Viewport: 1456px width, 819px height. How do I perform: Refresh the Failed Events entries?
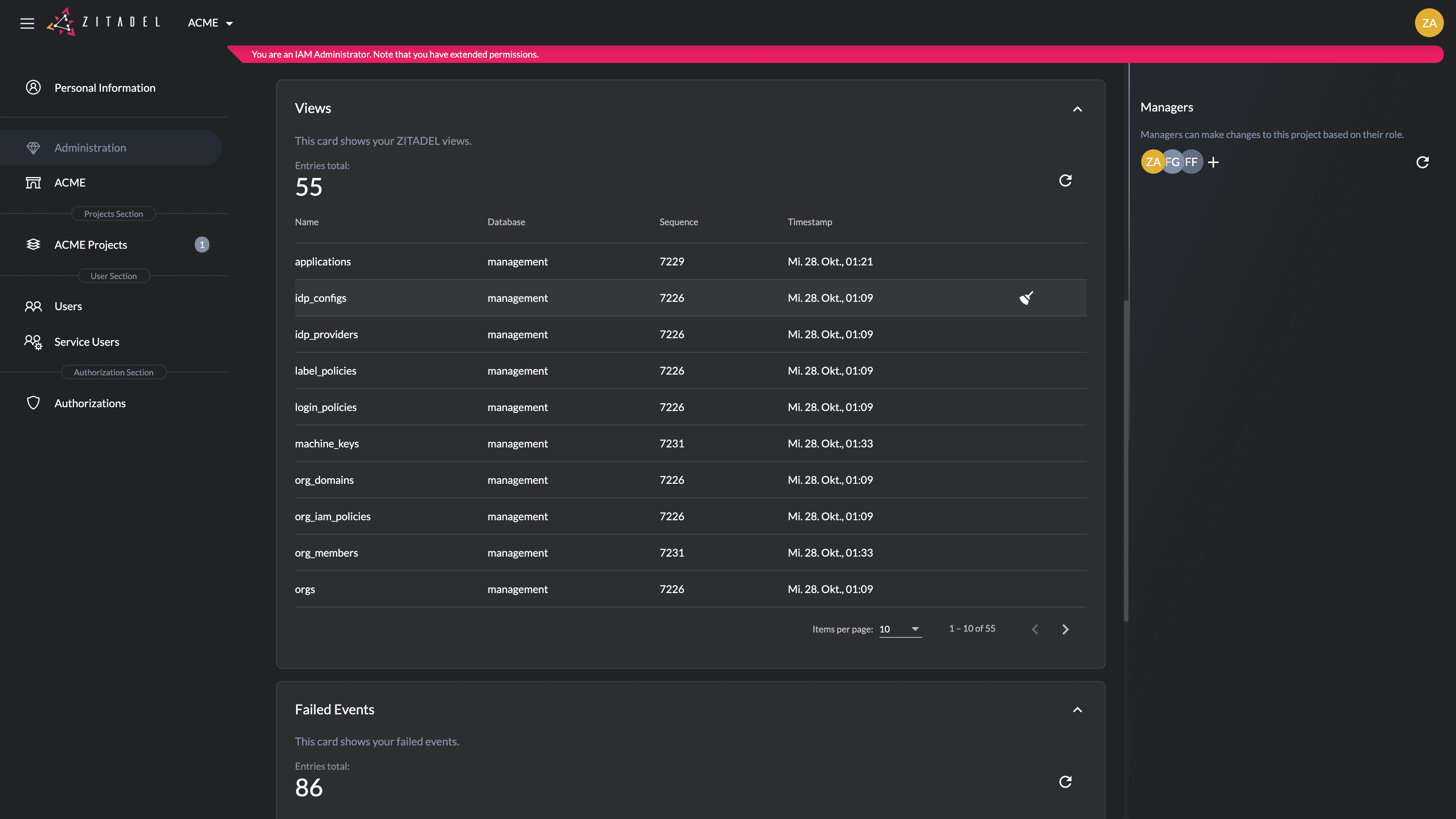[1065, 782]
